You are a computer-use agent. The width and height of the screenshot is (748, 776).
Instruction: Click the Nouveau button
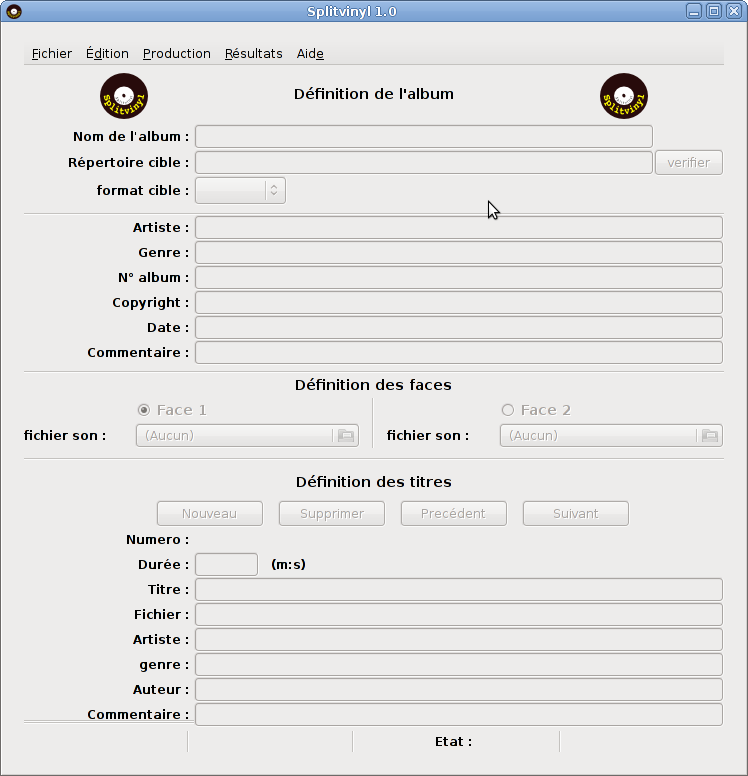coord(209,513)
